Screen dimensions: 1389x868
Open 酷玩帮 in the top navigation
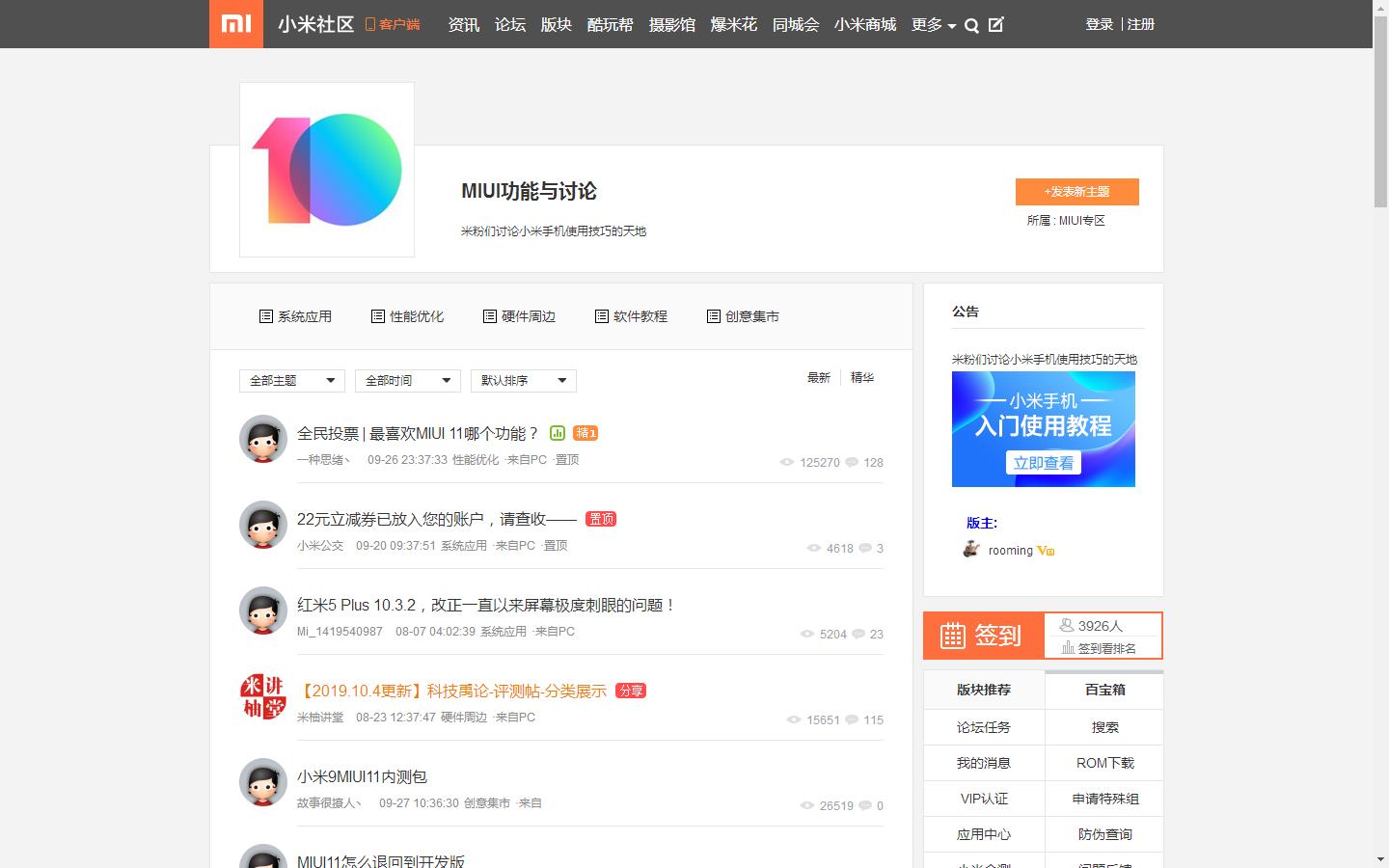[x=611, y=25]
